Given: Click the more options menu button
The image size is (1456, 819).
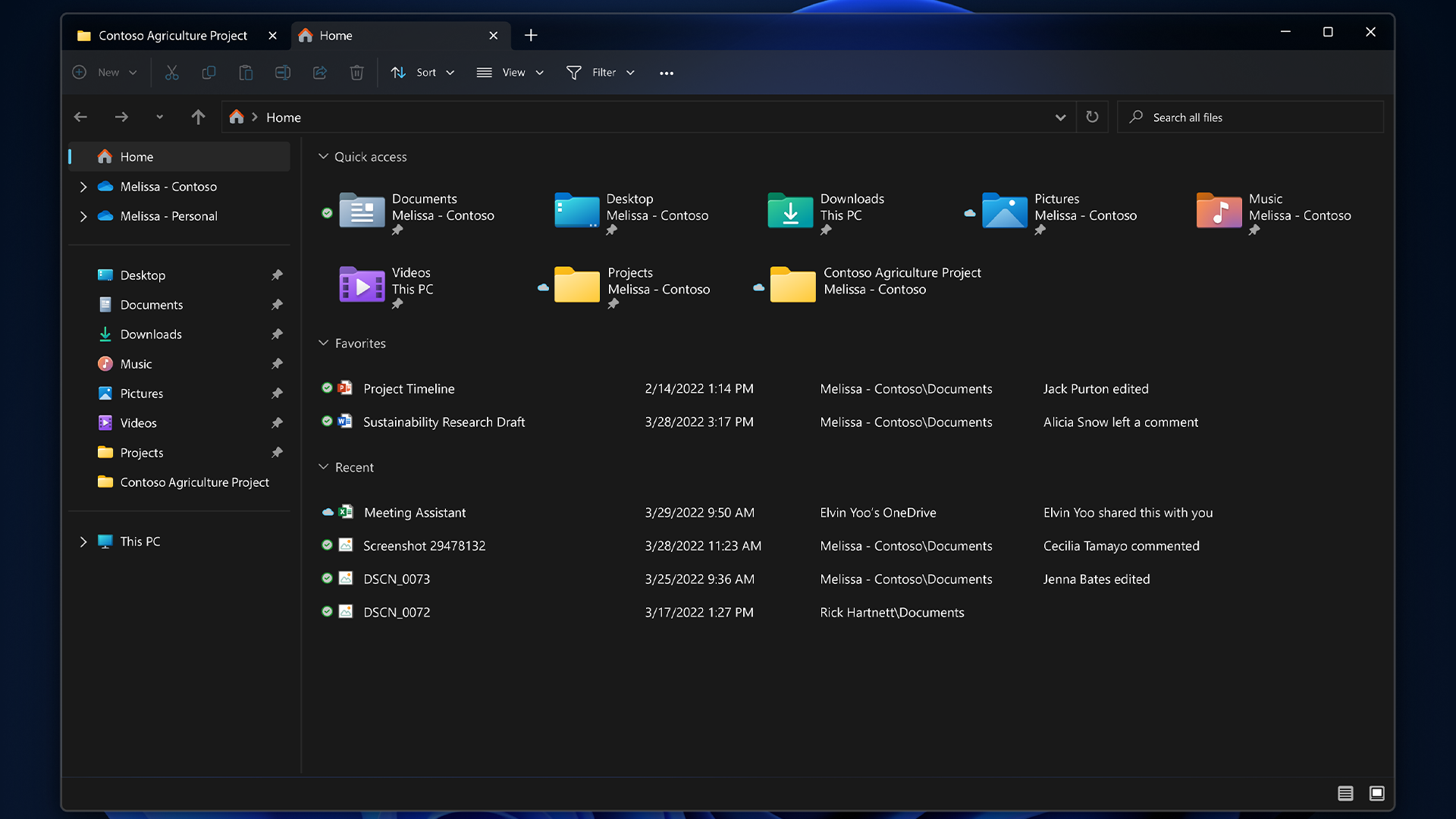Looking at the screenshot, I should (666, 72).
